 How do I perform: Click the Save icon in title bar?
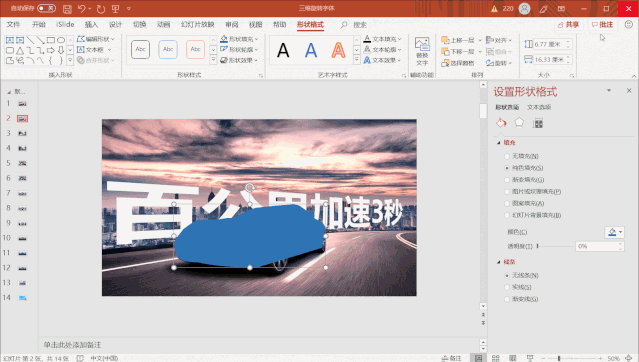point(67,9)
